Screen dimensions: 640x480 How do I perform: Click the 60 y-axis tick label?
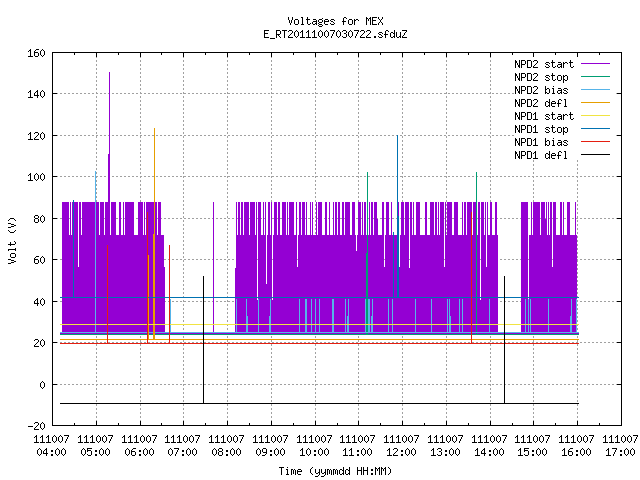40,260
